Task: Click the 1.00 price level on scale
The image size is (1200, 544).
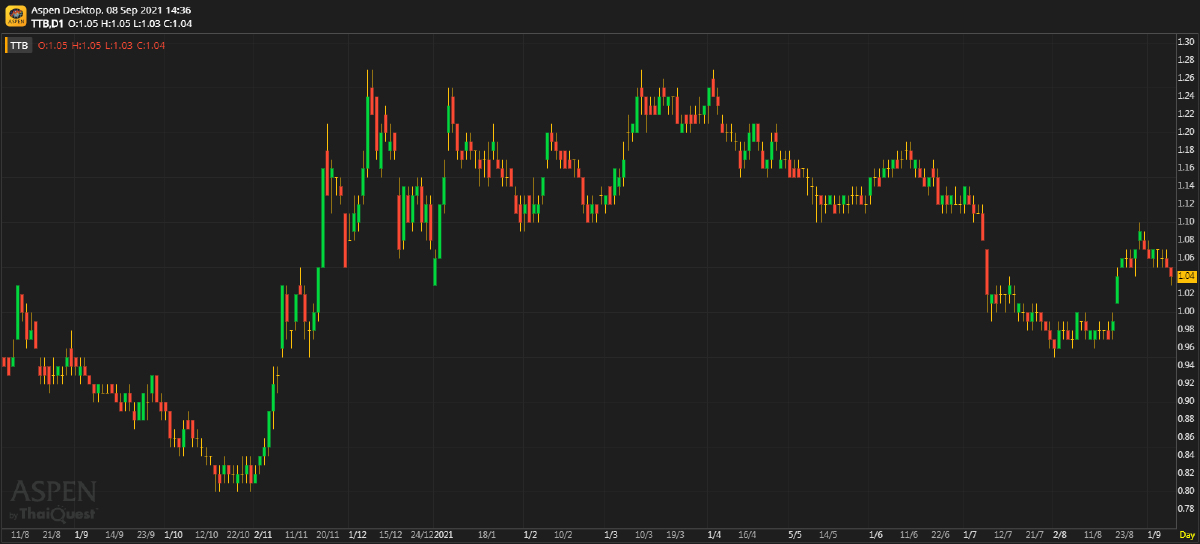Action: coord(1186,311)
